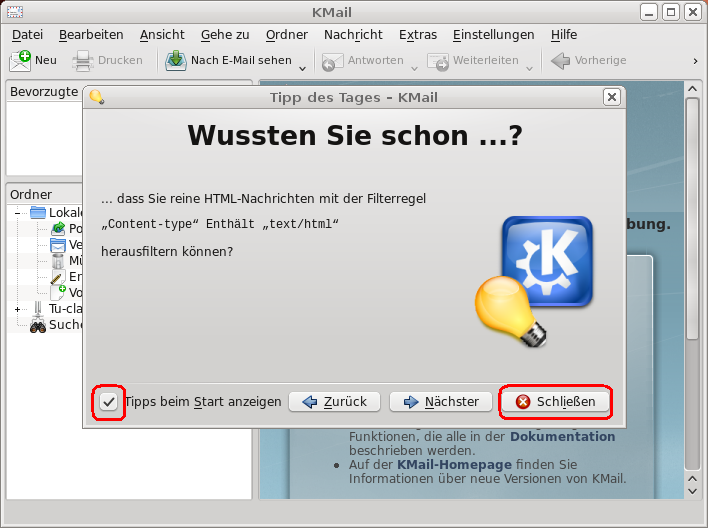
Task: Click the Schließen button
Action: pyautogui.click(x=555, y=402)
